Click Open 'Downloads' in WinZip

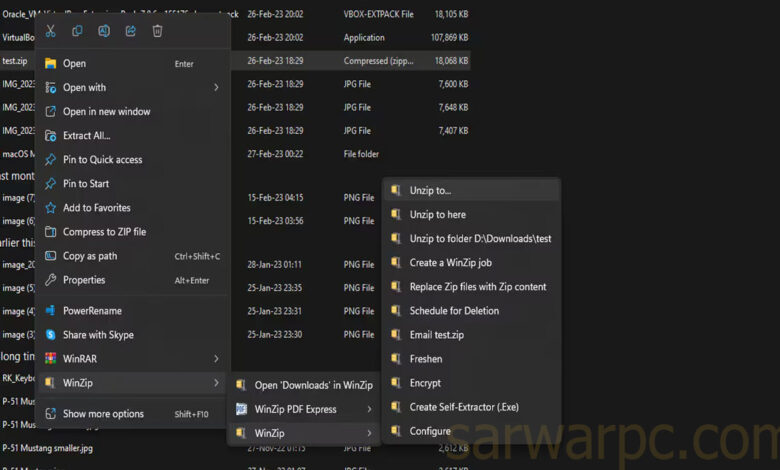point(304,385)
